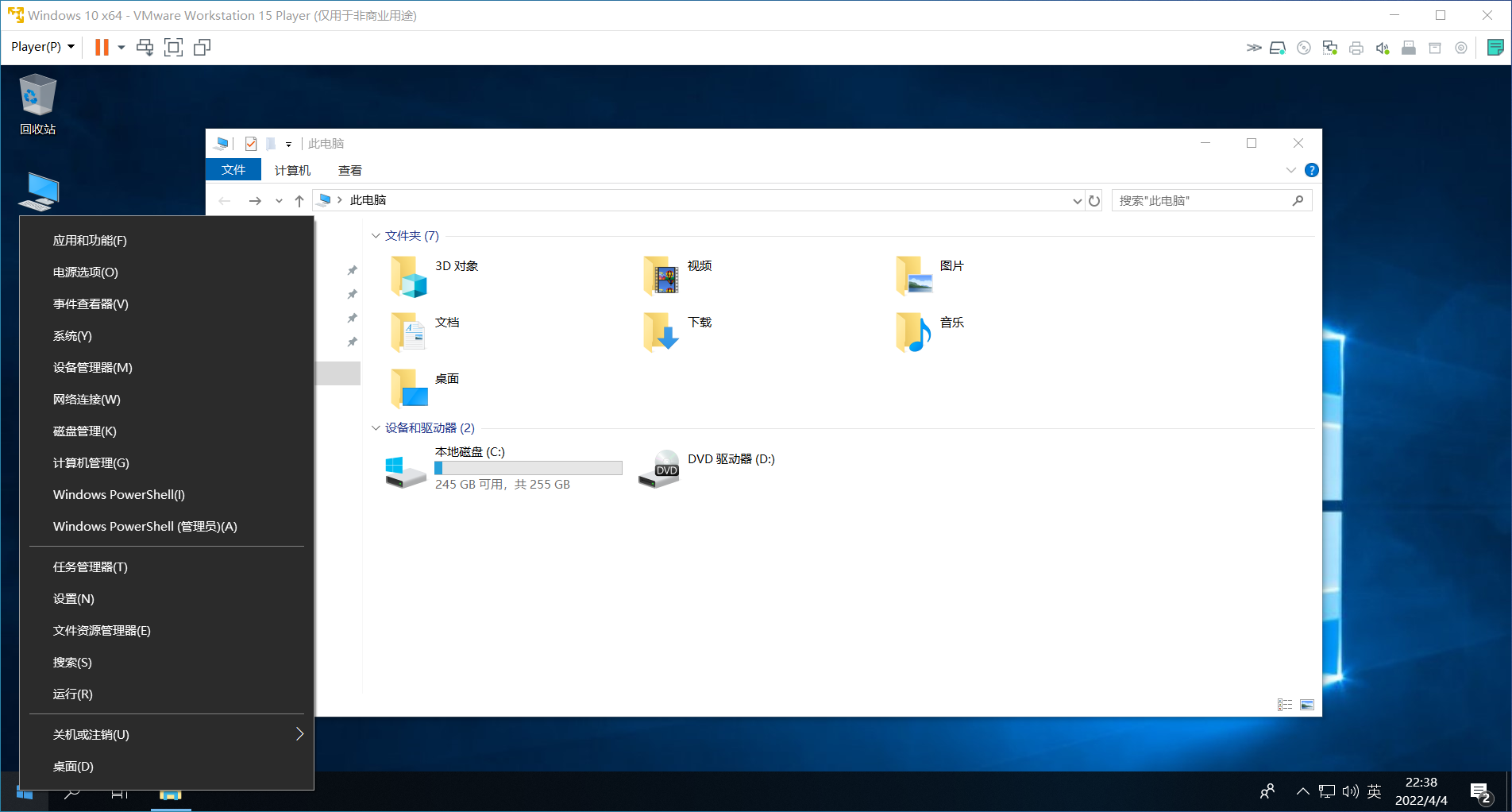The image size is (1512, 812).
Task: Open Customize Quick Access Toolbar dropdown
Action: [288, 144]
